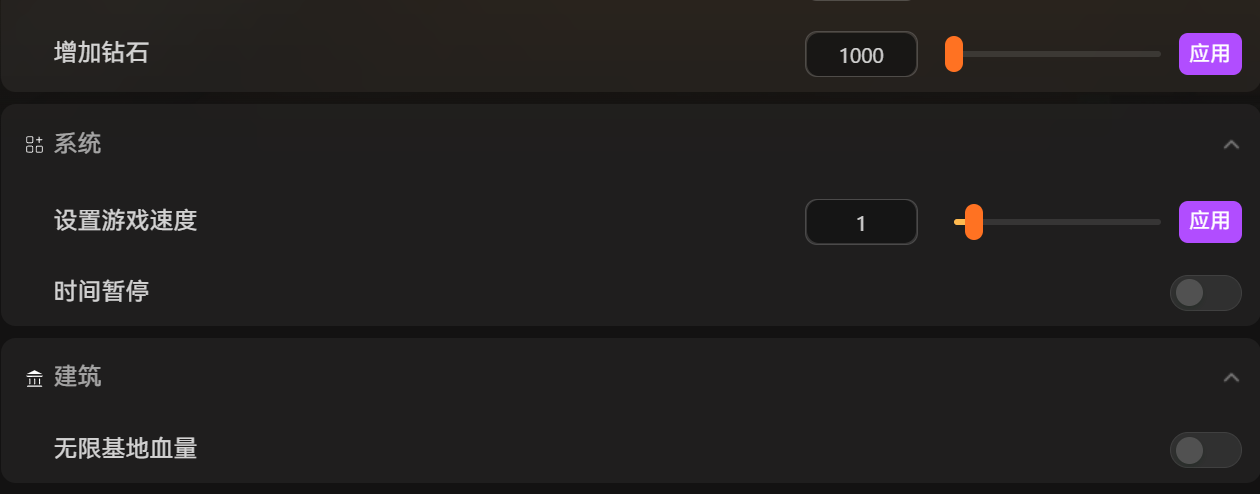Turn on 无限基地血量 switch
This screenshot has width=1260, height=494.
1204,450
